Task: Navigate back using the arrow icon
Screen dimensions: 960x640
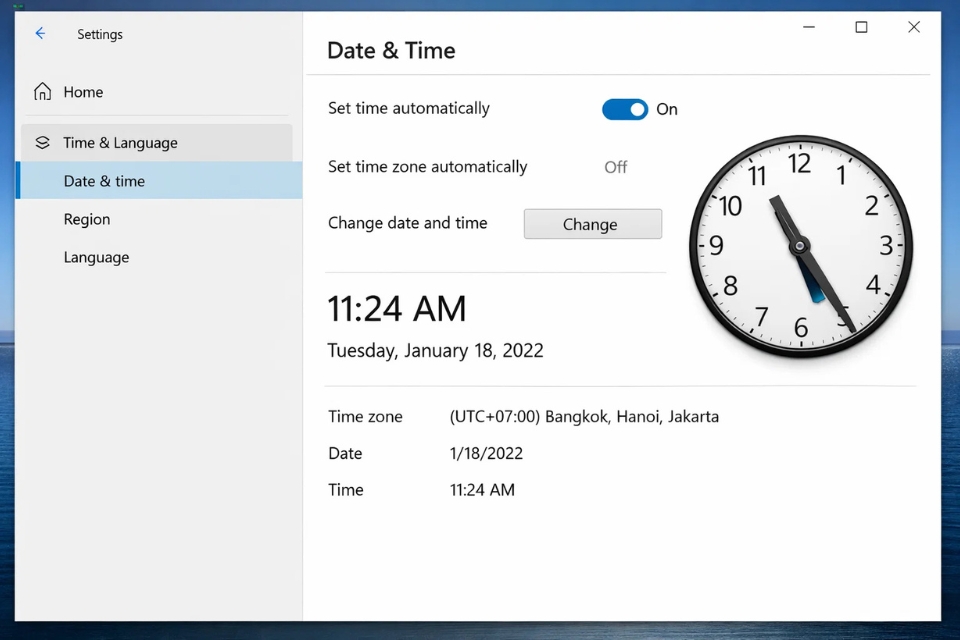Action: click(x=38, y=33)
